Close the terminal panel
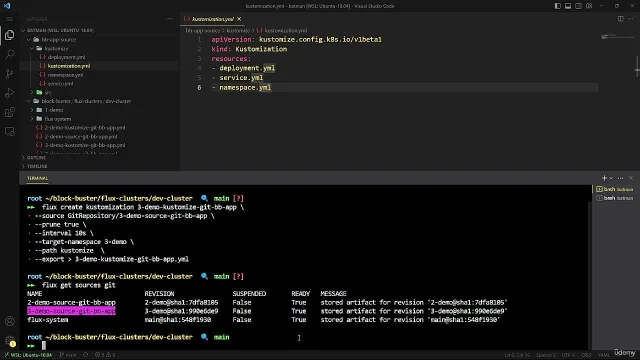 tap(631, 178)
